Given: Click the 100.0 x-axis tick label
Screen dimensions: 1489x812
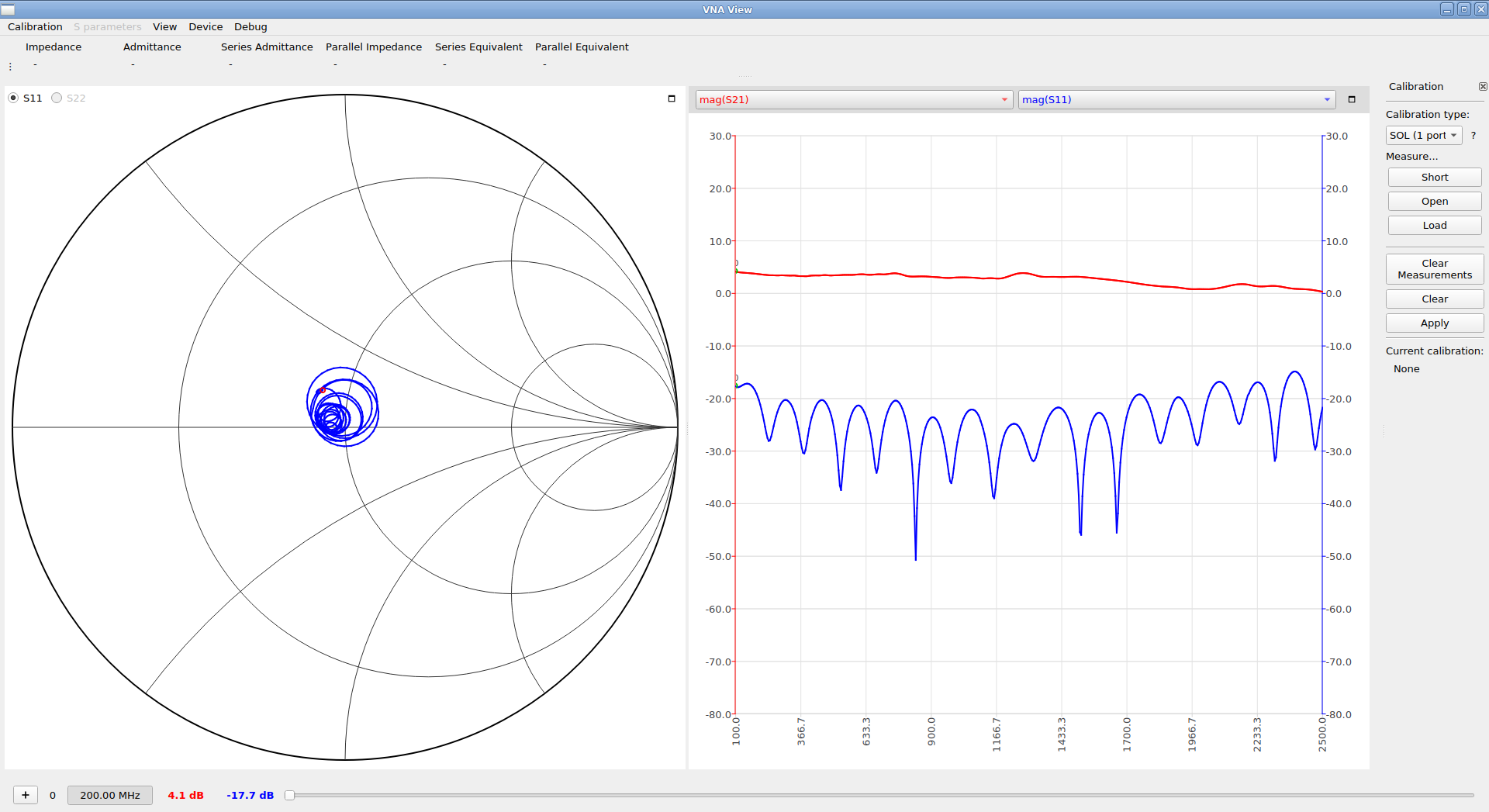Looking at the screenshot, I should [x=736, y=731].
